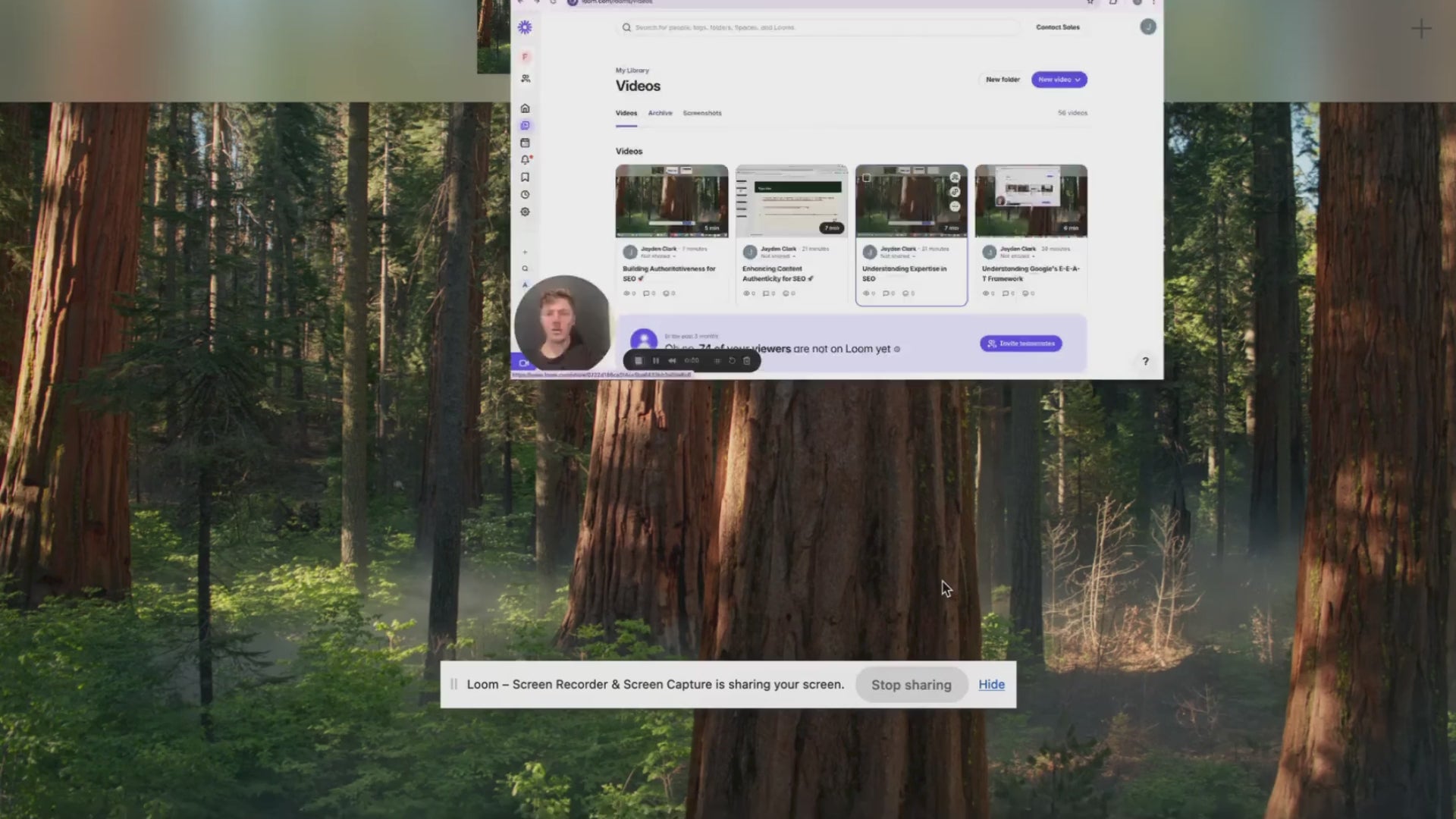This screenshot has width=1456, height=819.
Task: Open Home from the sidebar
Action: (525, 108)
